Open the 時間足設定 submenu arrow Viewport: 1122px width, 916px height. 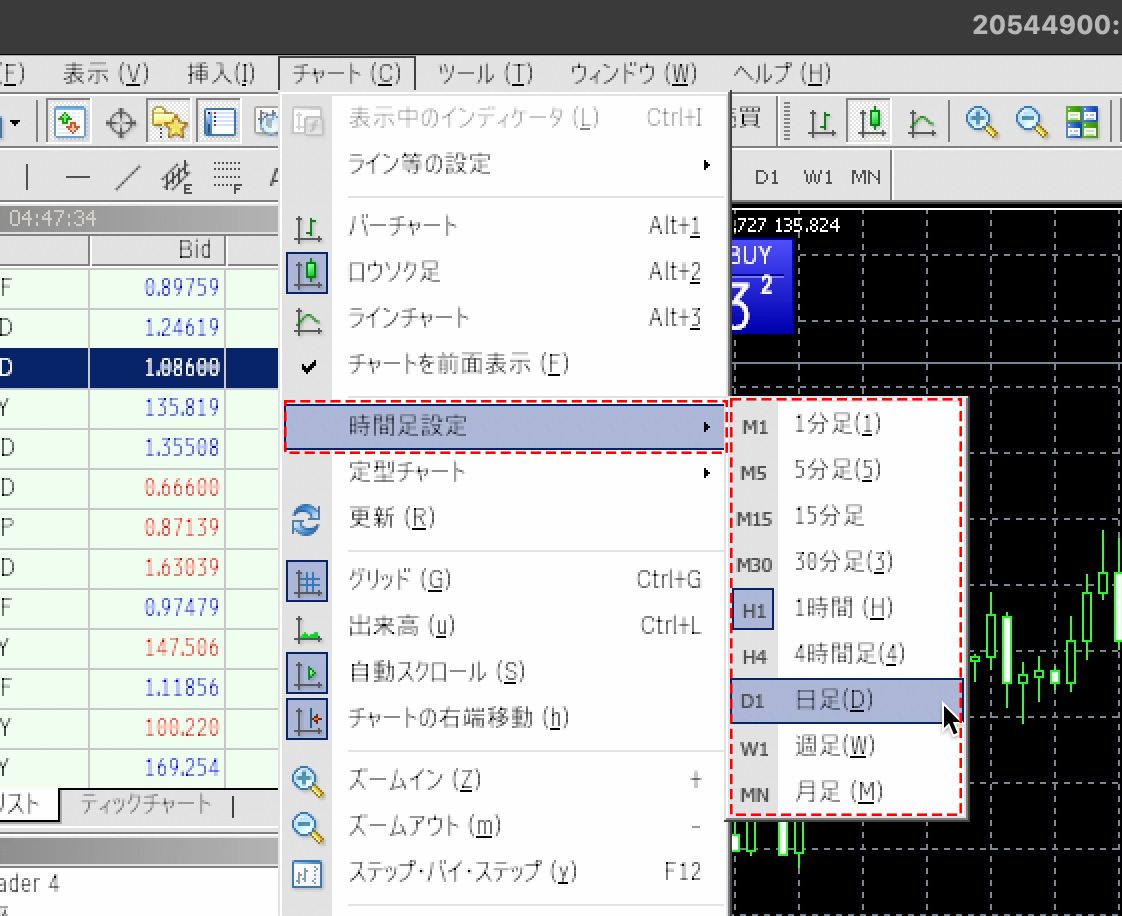point(706,425)
